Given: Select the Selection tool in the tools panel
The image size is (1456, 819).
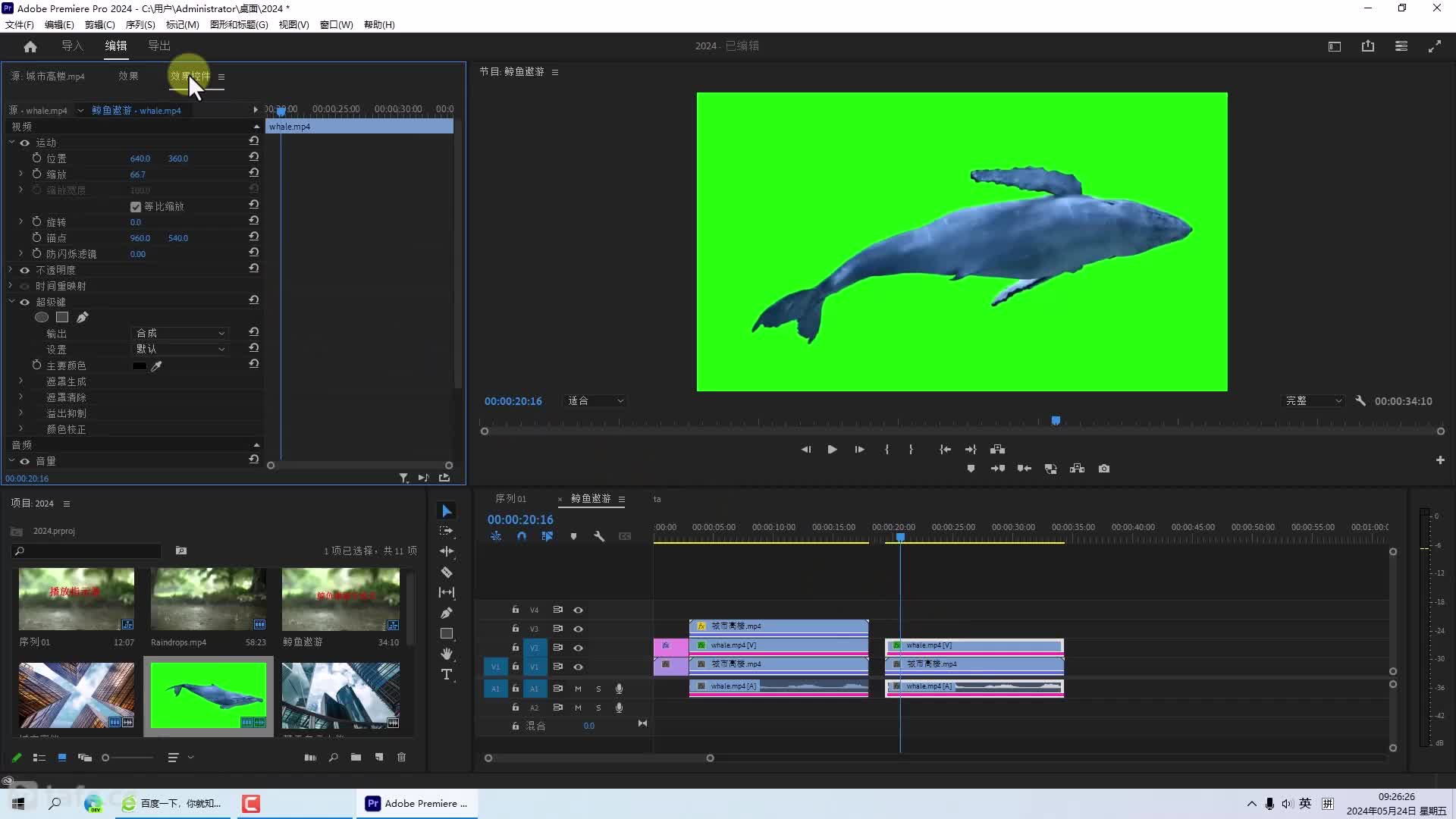Looking at the screenshot, I should (x=447, y=511).
